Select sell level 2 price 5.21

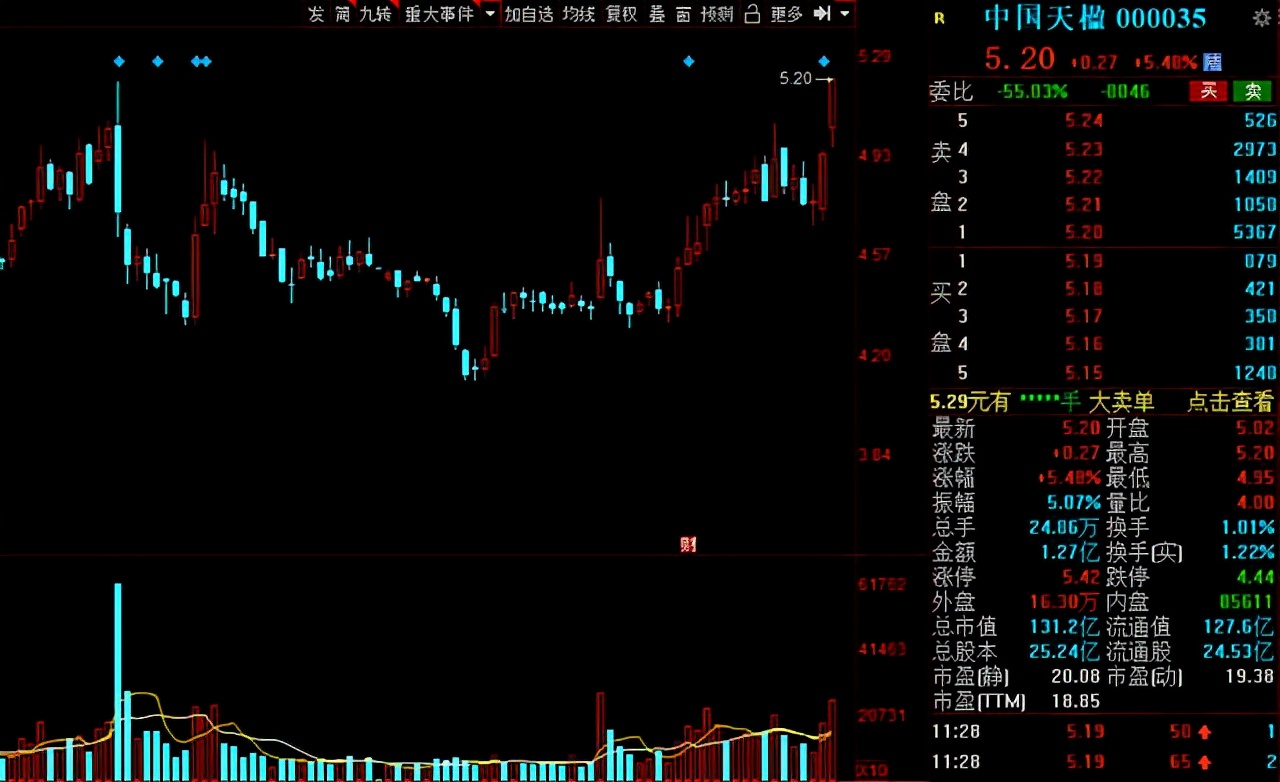(1084, 205)
